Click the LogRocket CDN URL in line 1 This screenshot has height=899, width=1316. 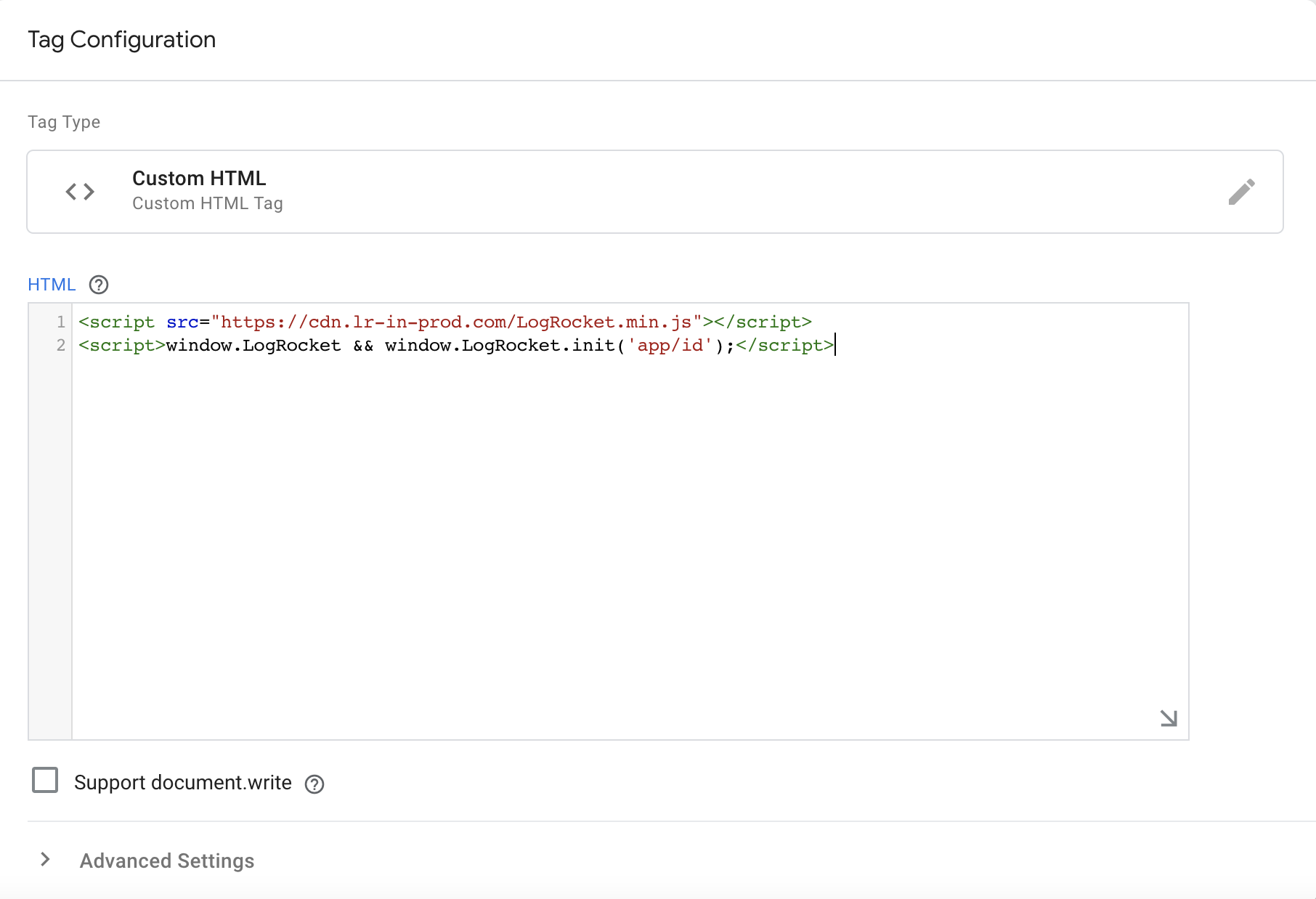pyautogui.click(x=456, y=322)
